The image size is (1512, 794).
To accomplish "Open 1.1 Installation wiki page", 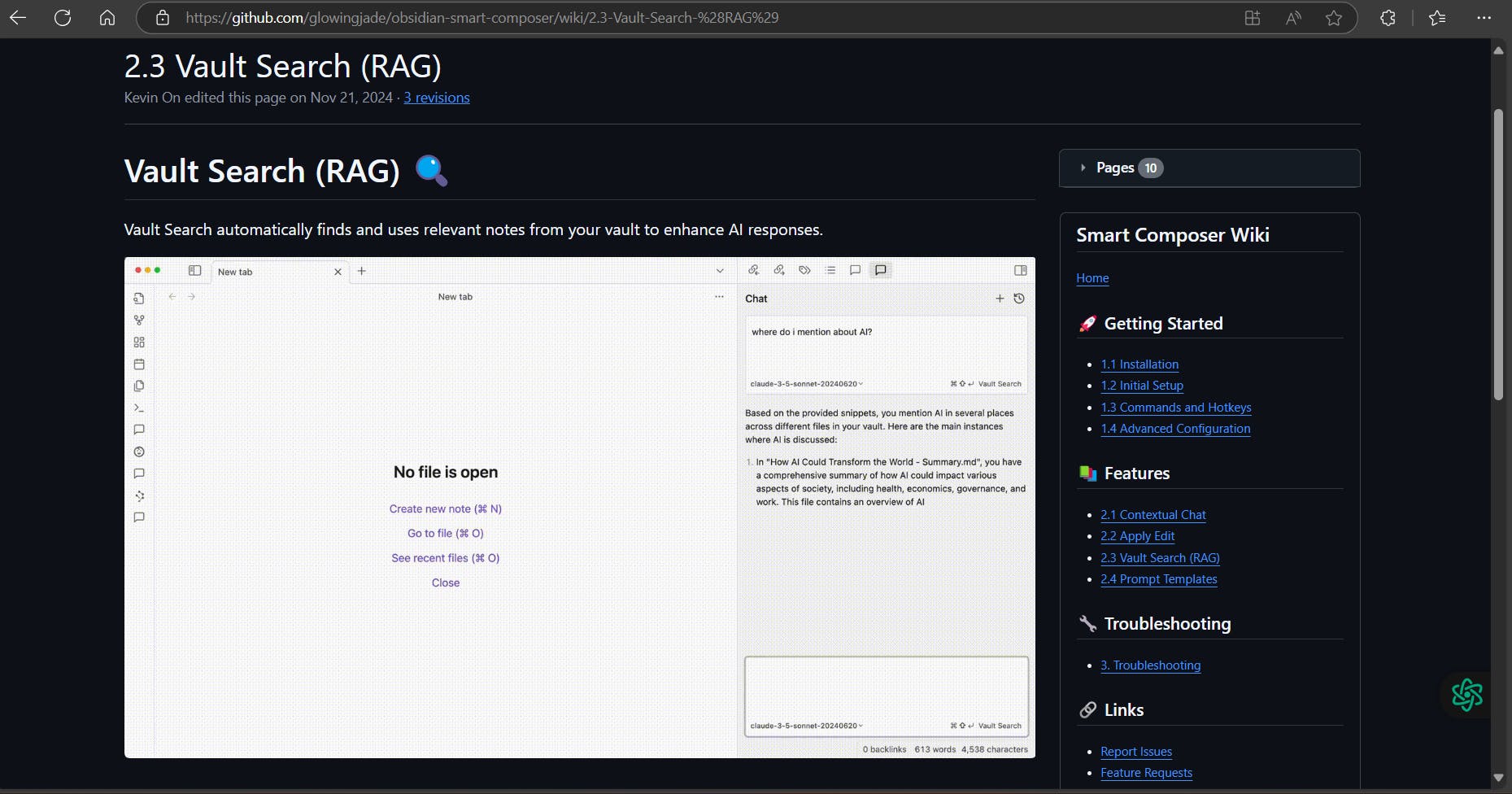I will pos(1139,364).
